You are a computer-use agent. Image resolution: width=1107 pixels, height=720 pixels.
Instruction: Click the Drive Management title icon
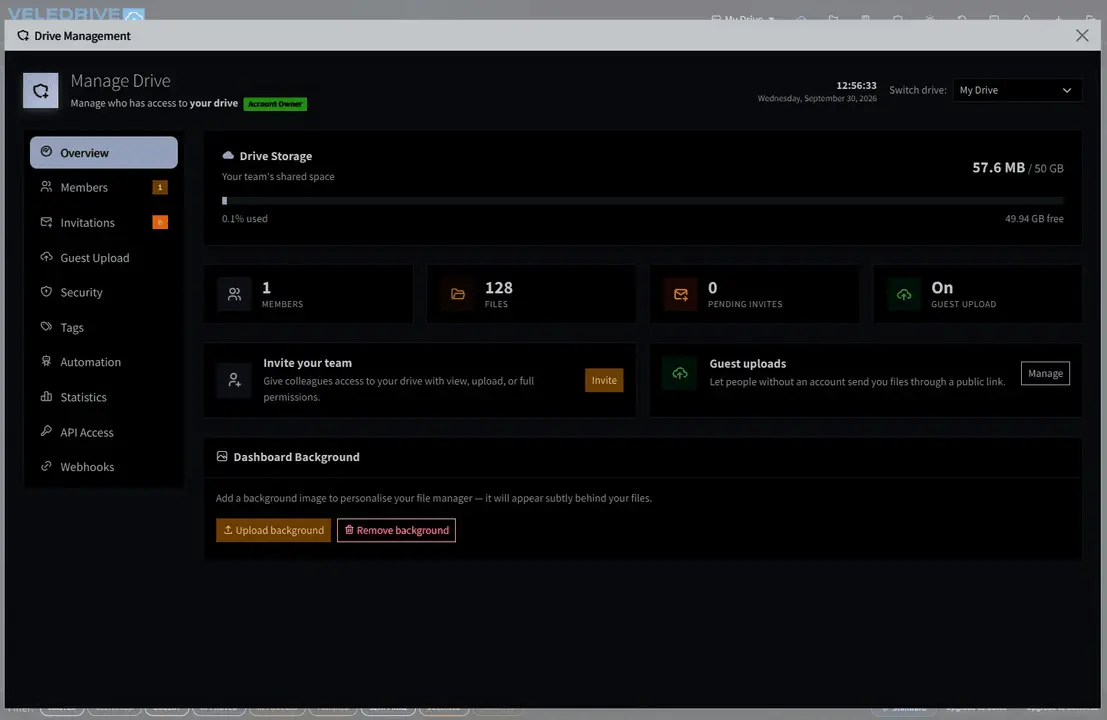23,35
